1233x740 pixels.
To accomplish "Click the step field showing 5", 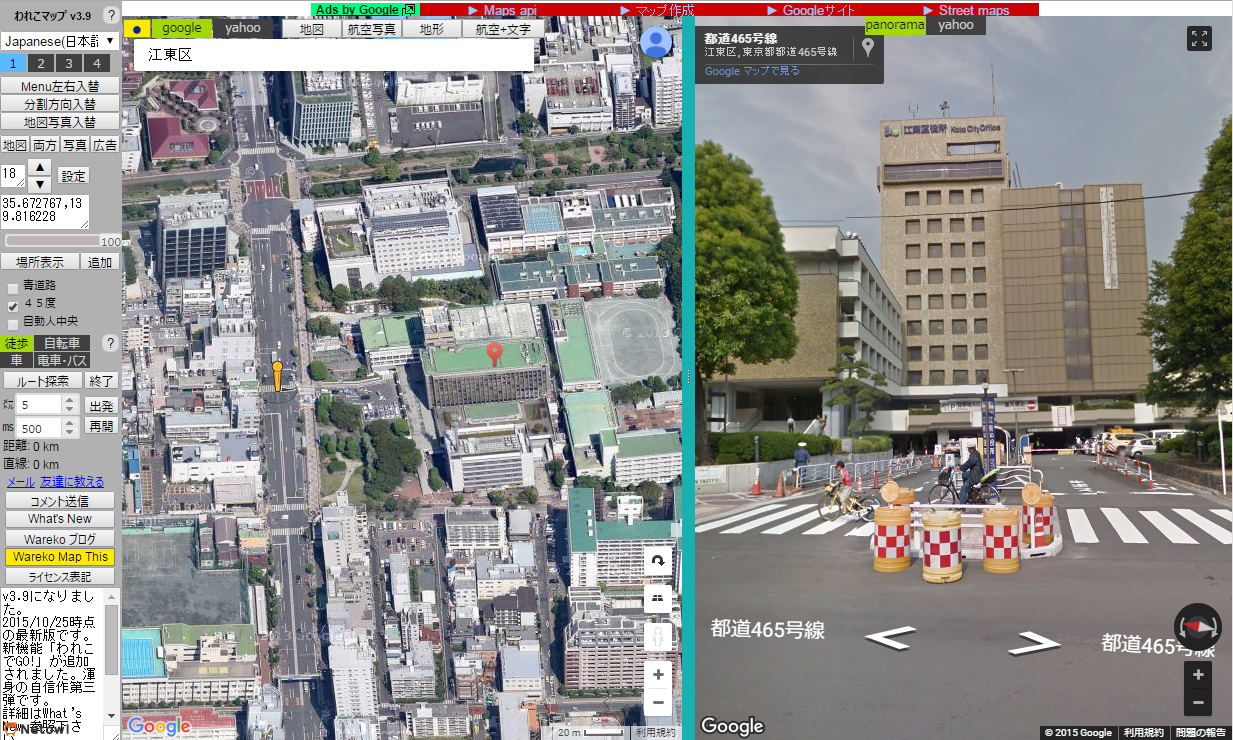I will coord(47,405).
